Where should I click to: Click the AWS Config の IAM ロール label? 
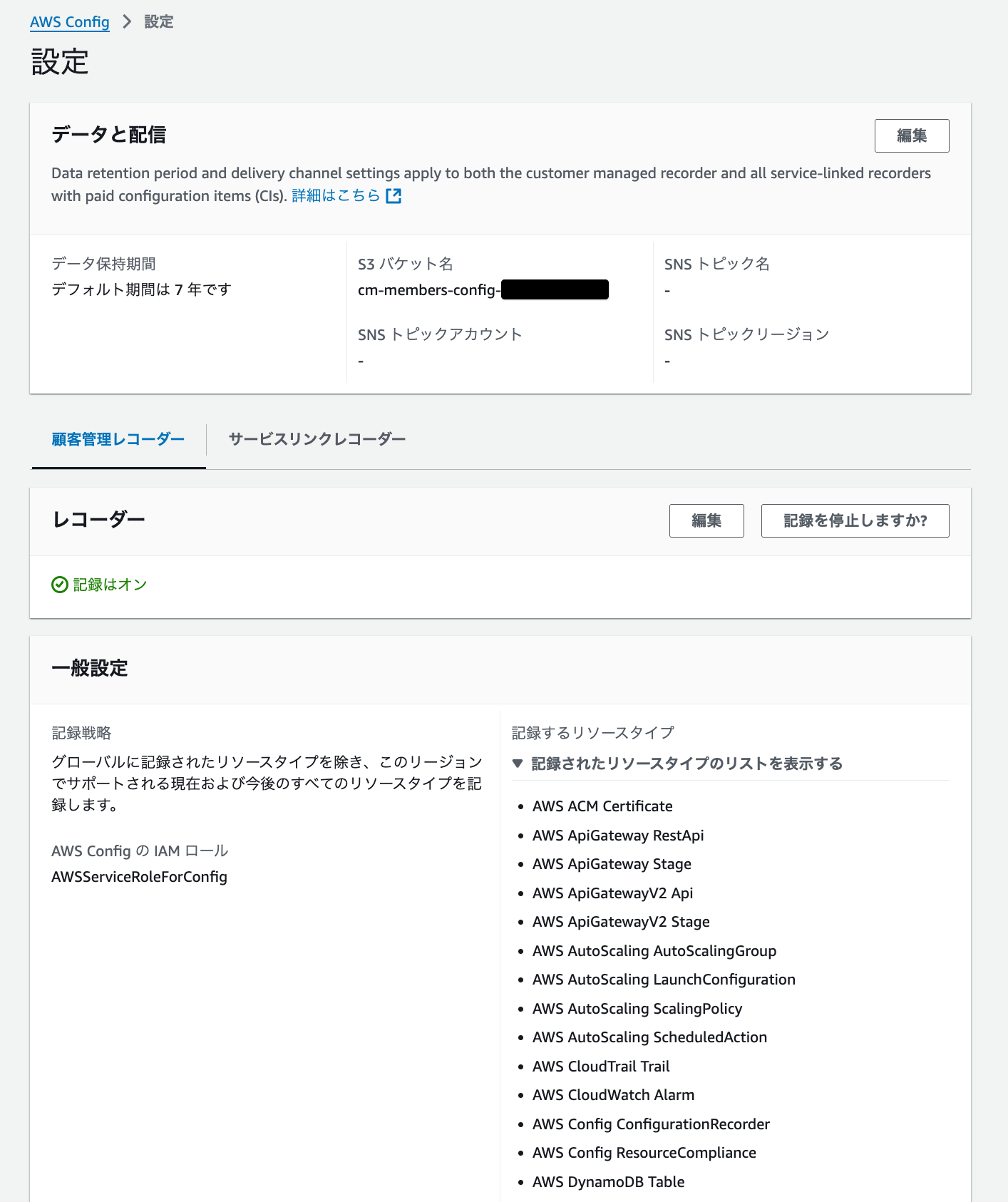pos(140,851)
